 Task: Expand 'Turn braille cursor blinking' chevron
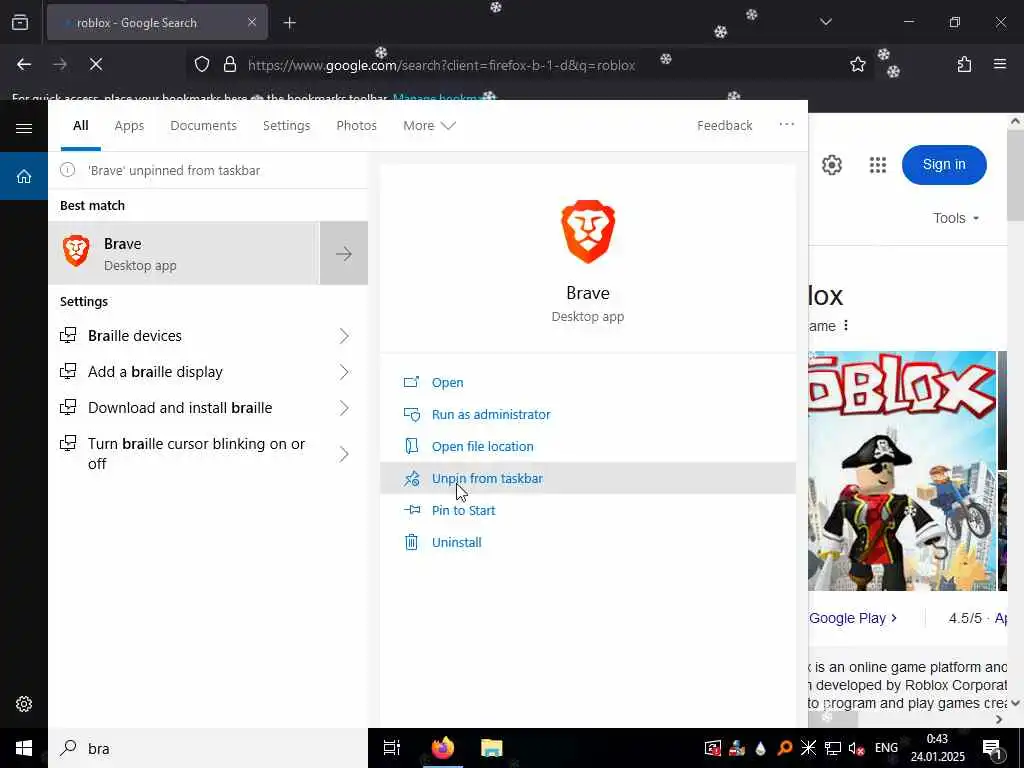tap(344, 453)
